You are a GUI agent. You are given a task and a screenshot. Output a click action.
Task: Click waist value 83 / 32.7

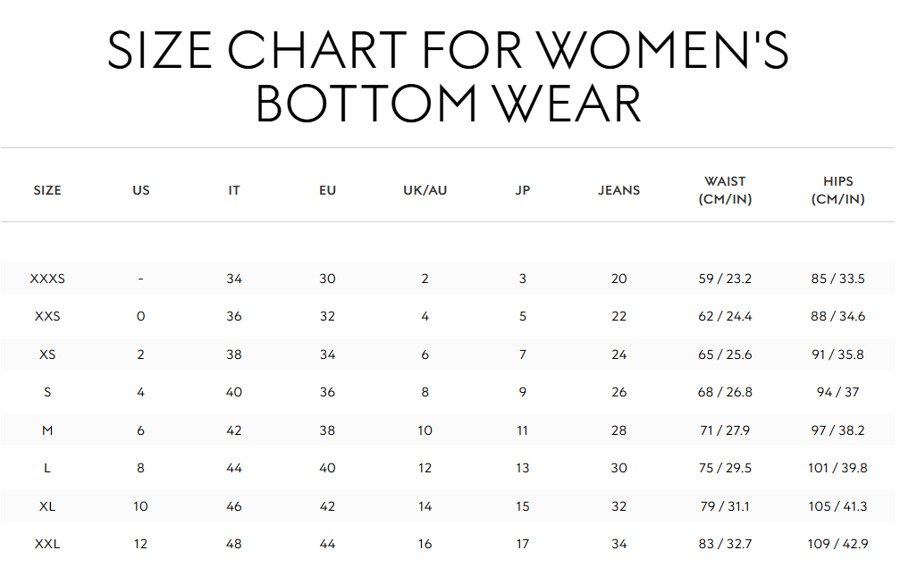(x=725, y=544)
